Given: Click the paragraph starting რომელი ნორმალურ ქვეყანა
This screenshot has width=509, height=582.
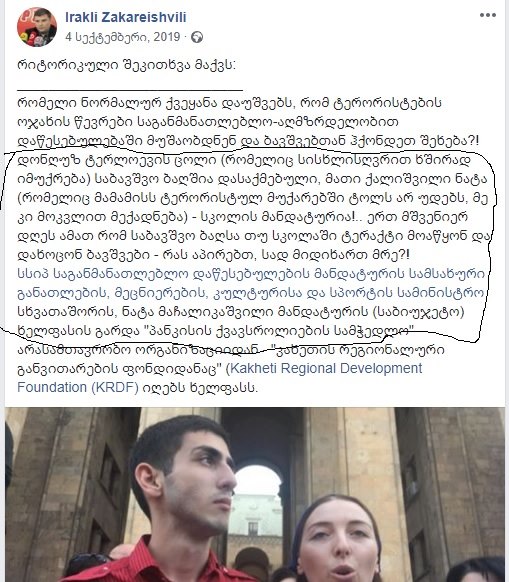Looking at the screenshot, I should 248,122.
